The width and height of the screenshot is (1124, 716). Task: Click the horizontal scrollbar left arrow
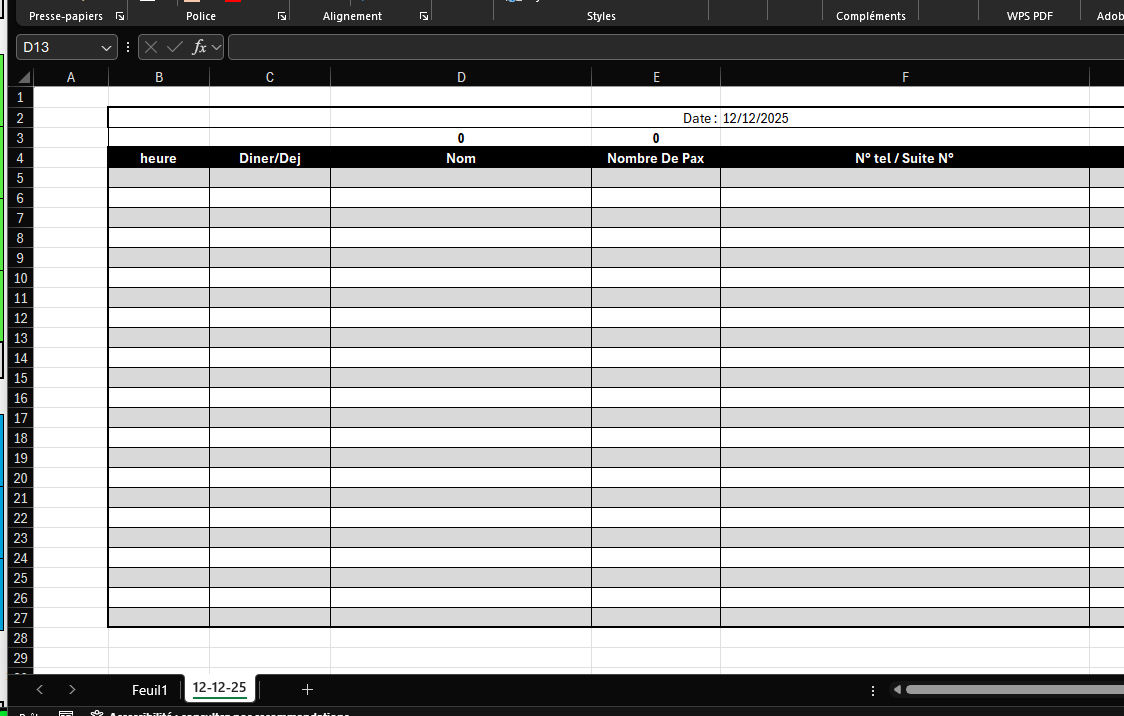pyautogui.click(x=897, y=690)
